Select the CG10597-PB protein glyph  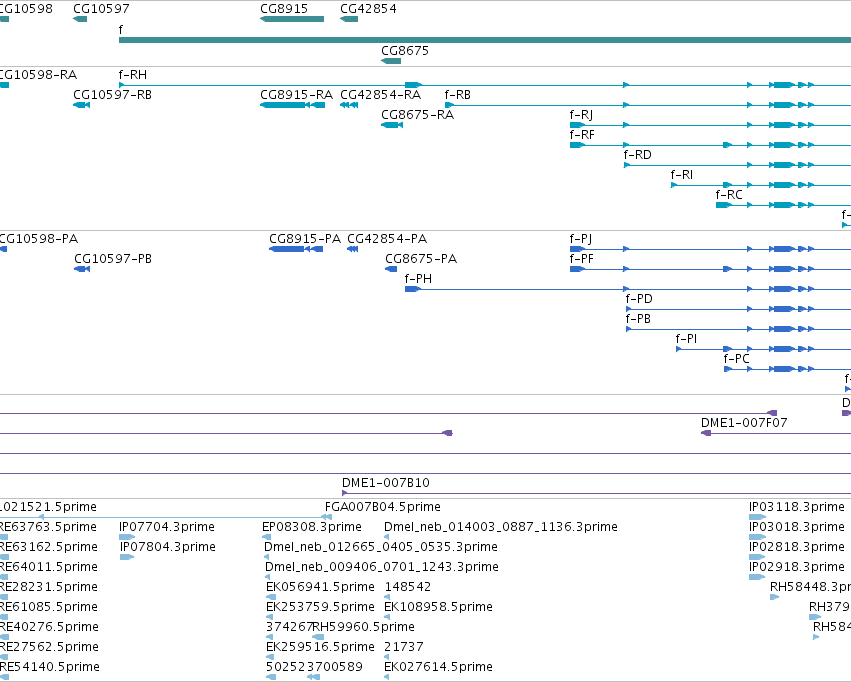coord(82,269)
